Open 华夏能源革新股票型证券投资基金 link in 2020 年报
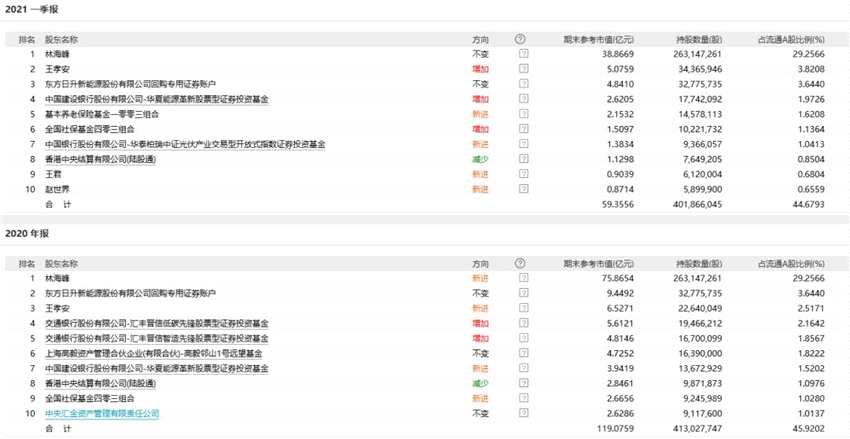Image resolution: width=850 pixels, height=439 pixels. click(157, 368)
